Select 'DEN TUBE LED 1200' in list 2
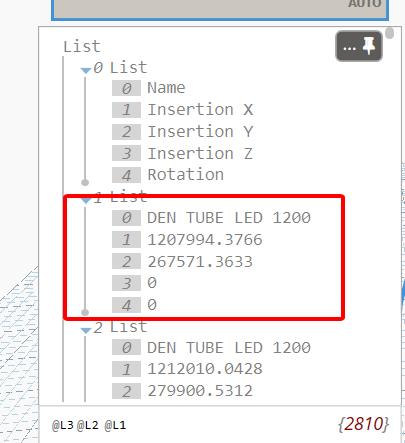This screenshot has width=405, height=443. click(229, 348)
